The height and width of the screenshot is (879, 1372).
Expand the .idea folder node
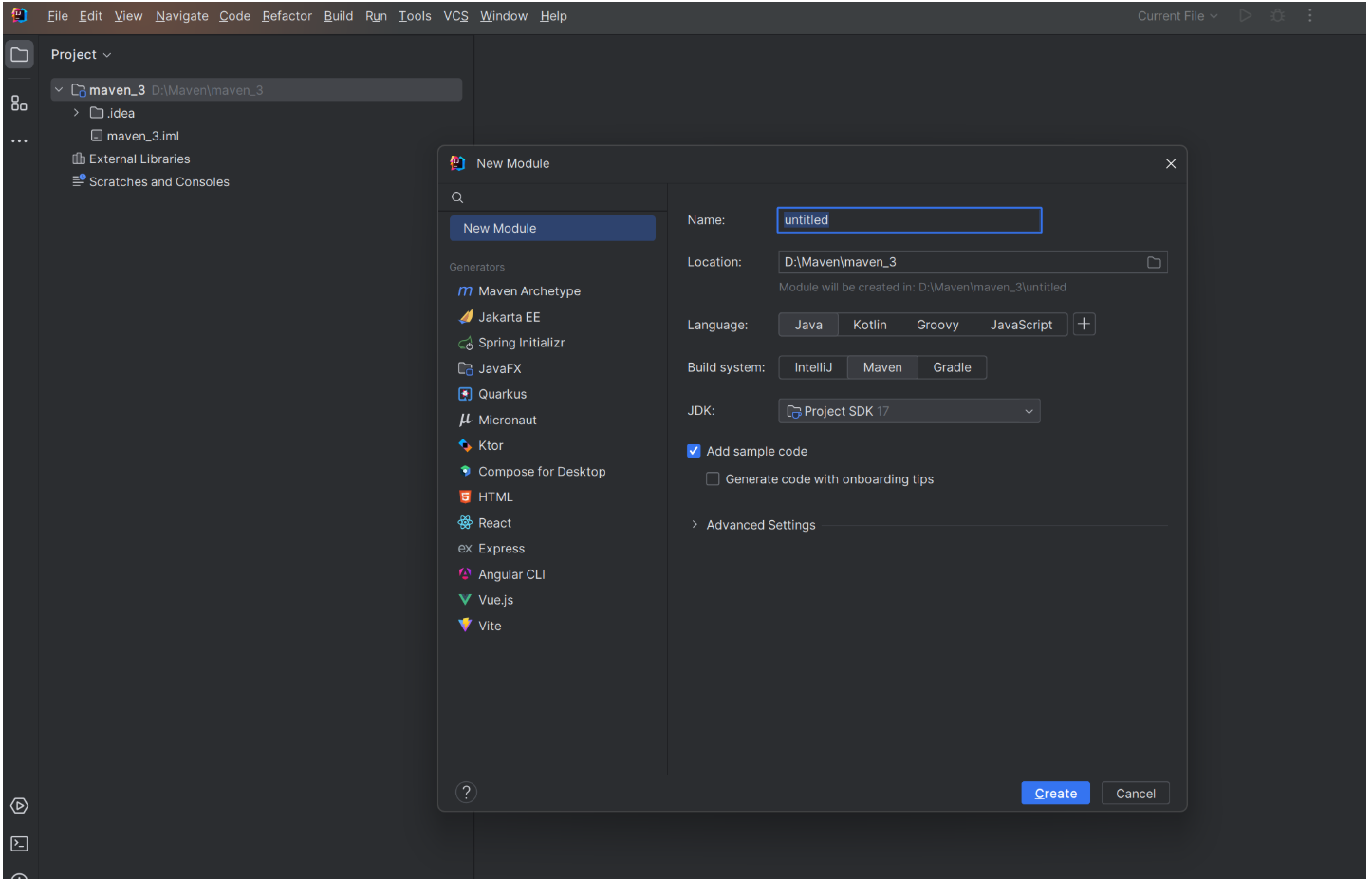pos(77,113)
